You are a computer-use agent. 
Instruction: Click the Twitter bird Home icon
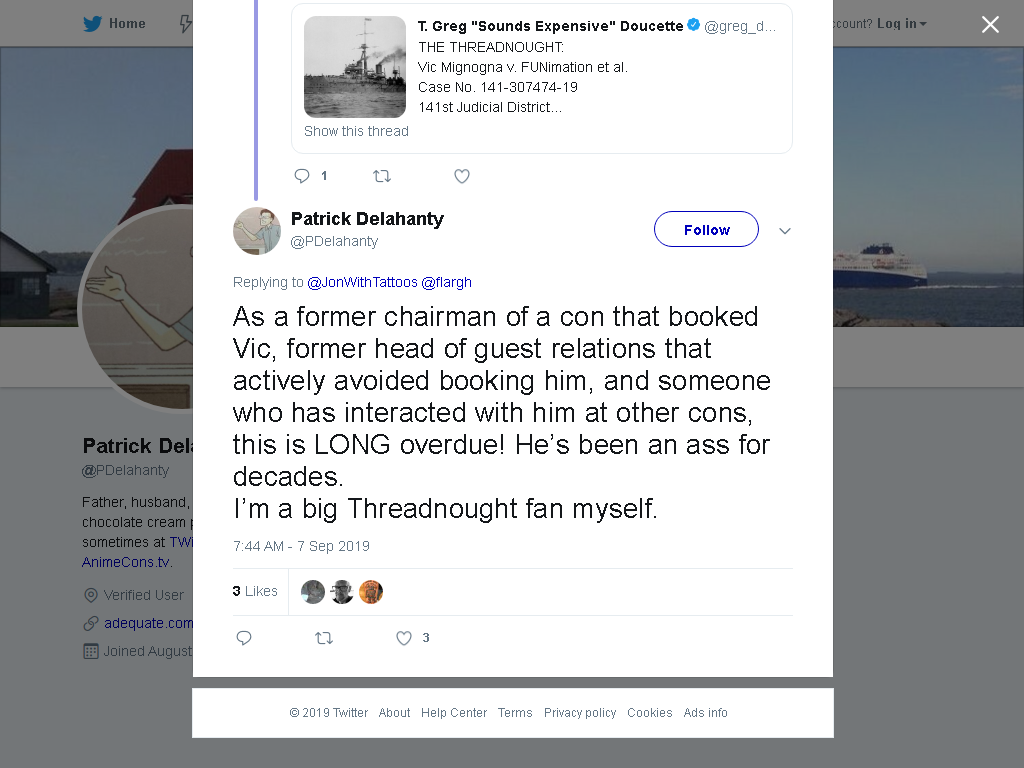click(92, 24)
